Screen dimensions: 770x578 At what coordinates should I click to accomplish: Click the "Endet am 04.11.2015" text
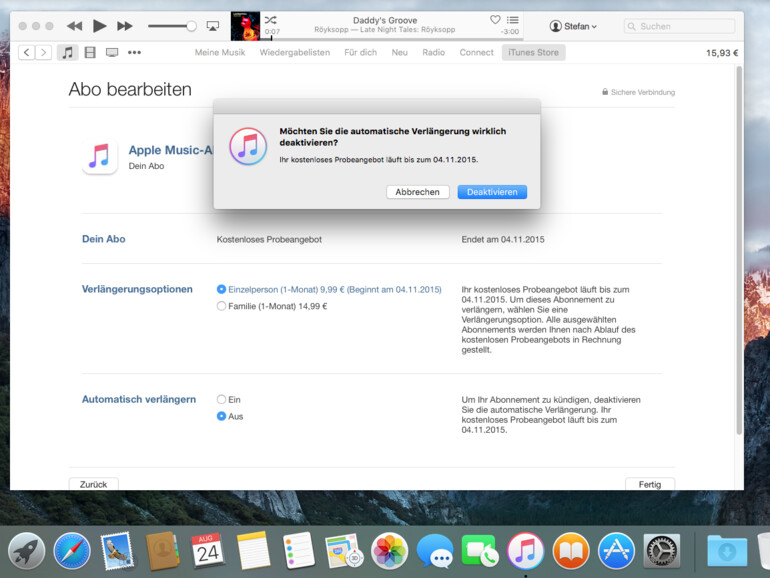click(x=503, y=240)
